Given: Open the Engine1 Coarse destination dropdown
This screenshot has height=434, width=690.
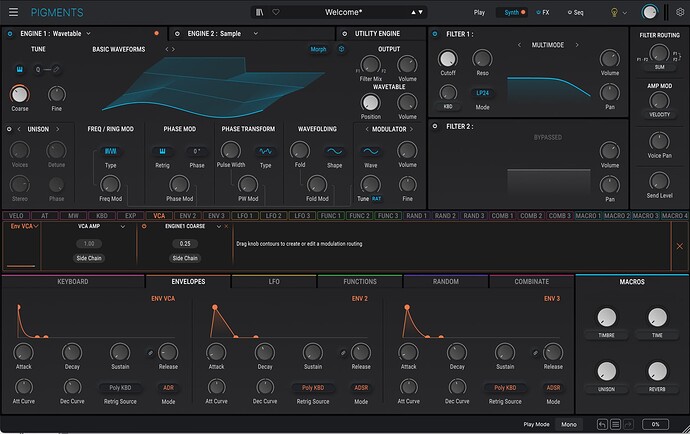Looking at the screenshot, I should (x=219, y=226).
